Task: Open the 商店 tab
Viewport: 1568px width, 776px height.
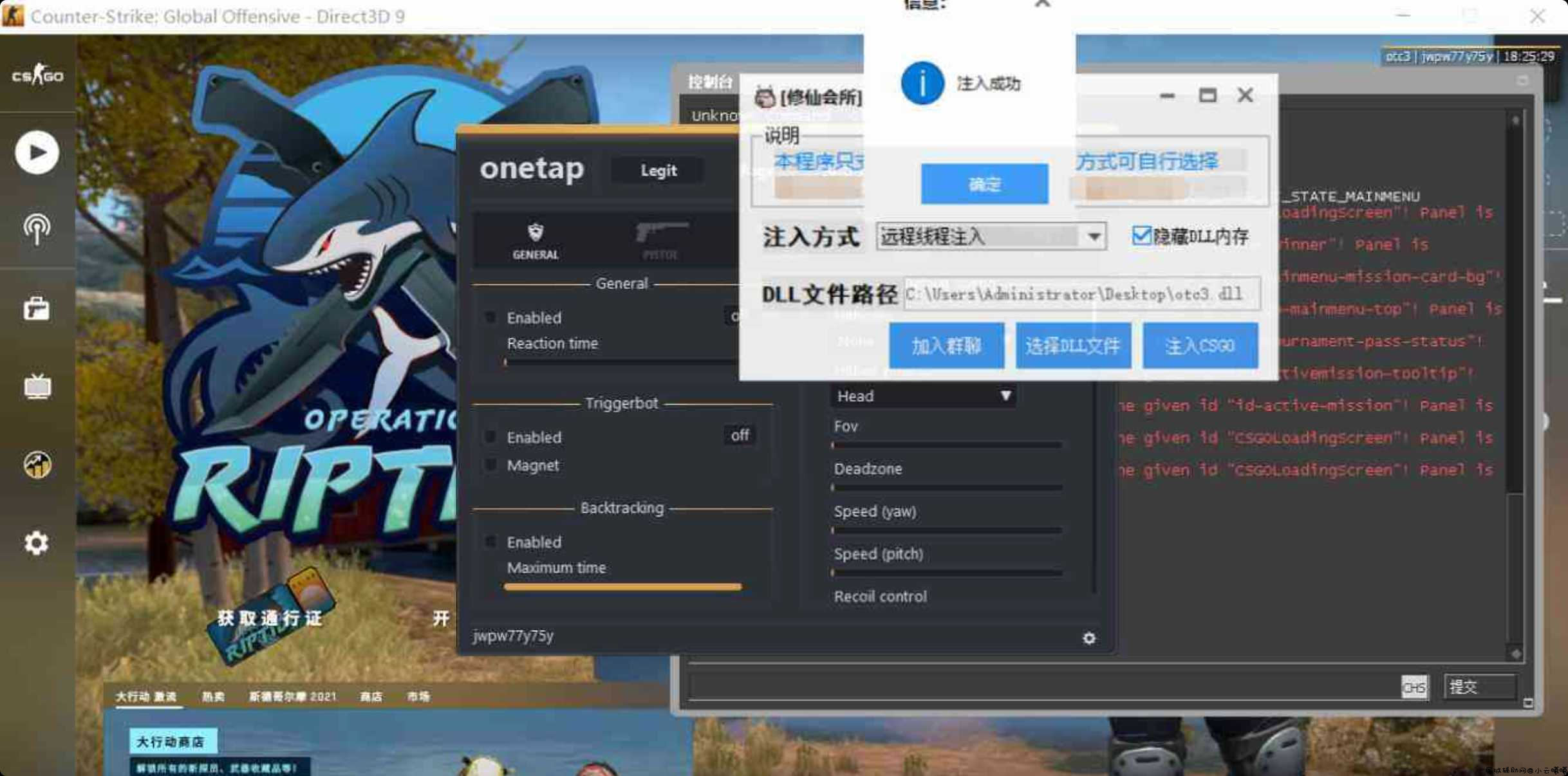Action: tap(371, 696)
